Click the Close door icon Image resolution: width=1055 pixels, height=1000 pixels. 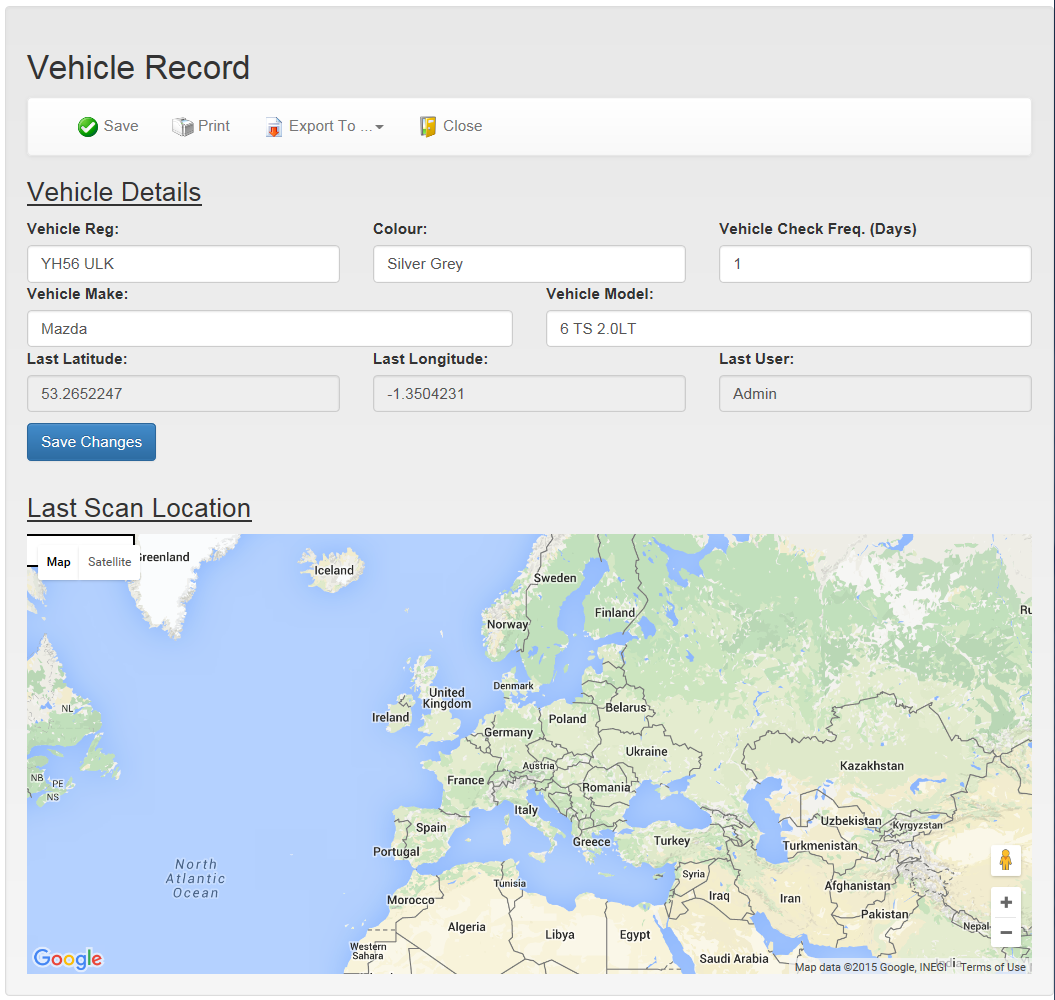pos(428,127)
